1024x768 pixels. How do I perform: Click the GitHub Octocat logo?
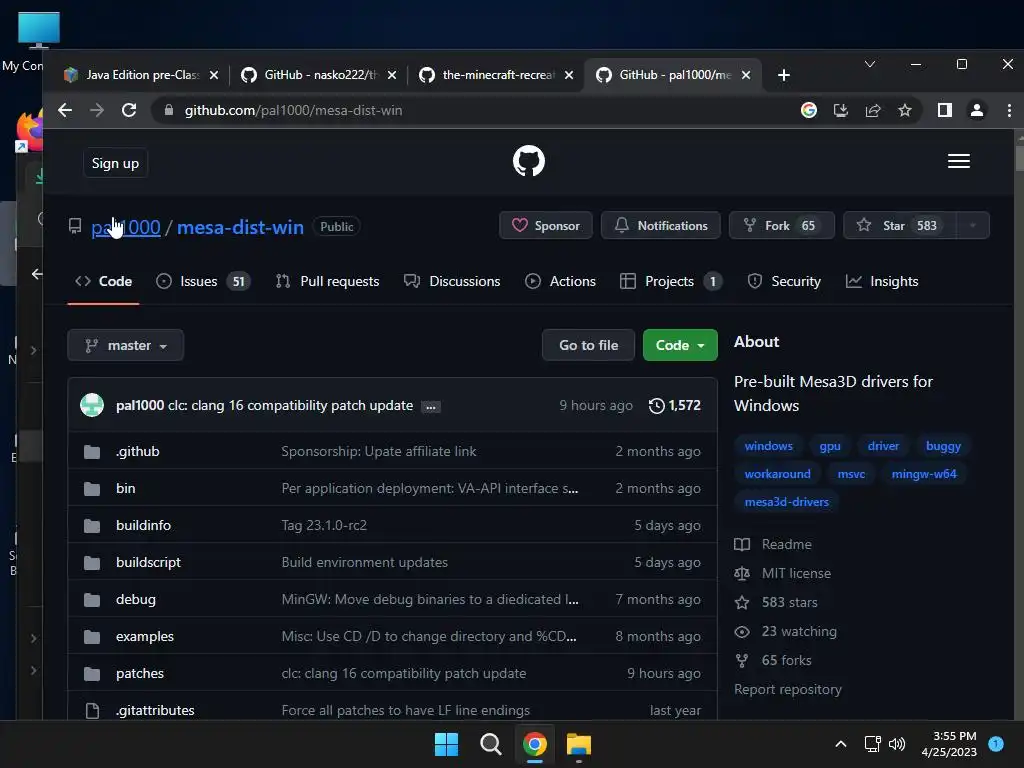click(x=528, y=161)
